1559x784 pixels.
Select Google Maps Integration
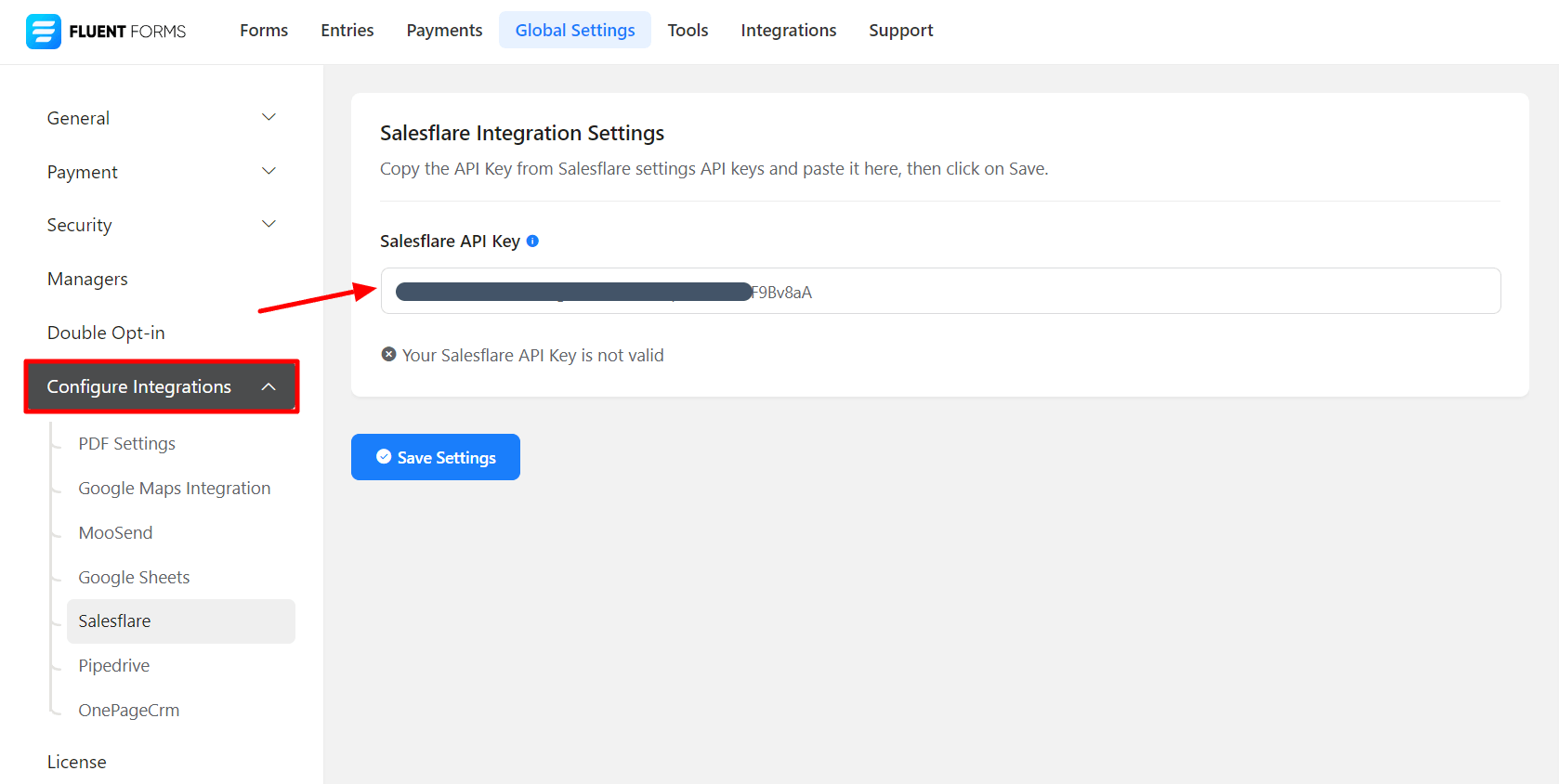[174, 489]
